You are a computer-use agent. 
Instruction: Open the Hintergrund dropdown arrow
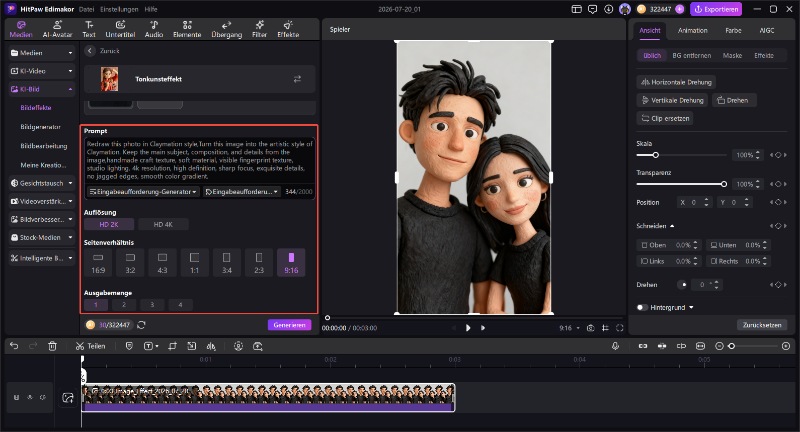tap(691, 308)
